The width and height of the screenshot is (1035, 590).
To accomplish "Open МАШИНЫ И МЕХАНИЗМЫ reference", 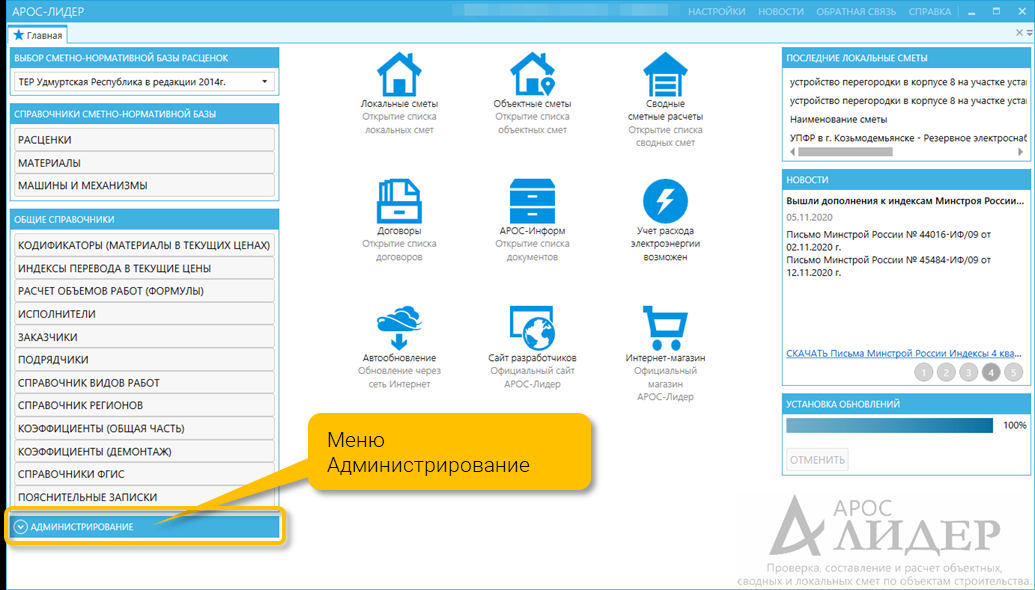I will 144,185.
